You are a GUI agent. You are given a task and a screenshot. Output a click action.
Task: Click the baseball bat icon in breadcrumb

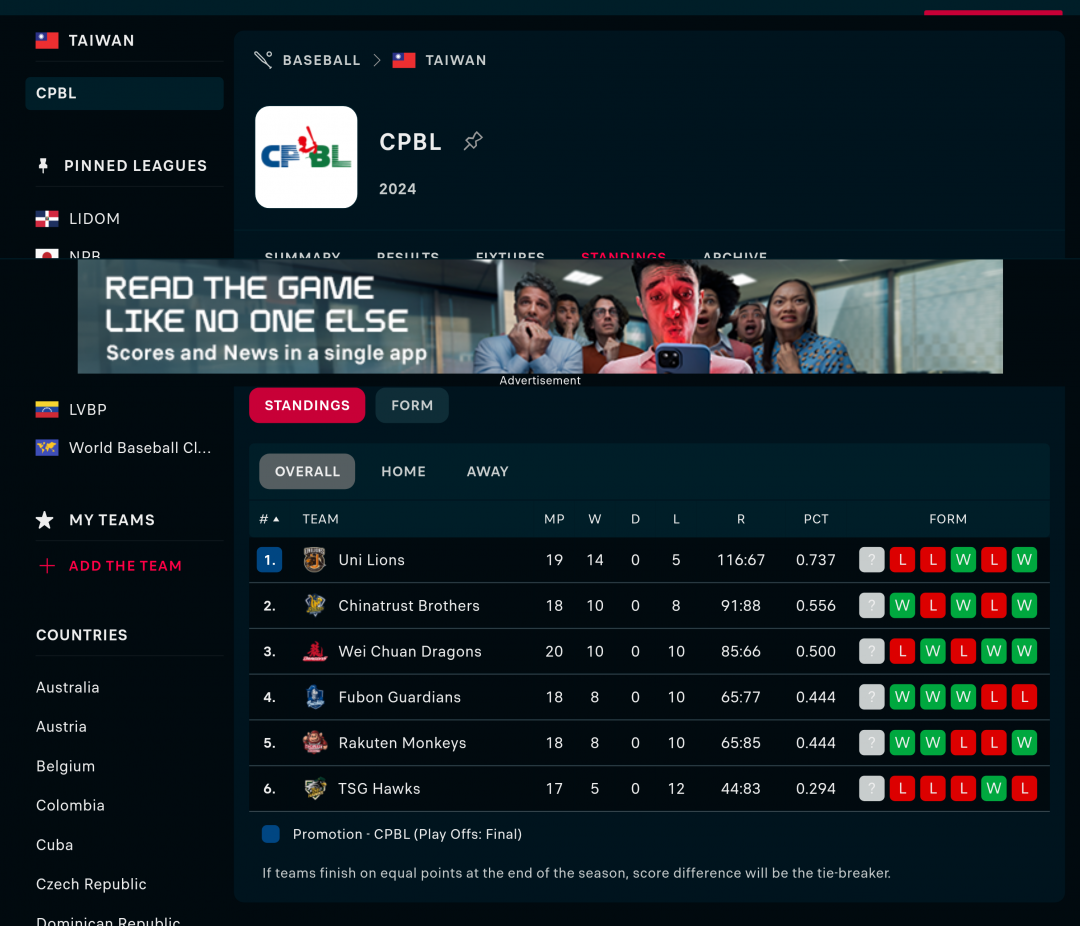click(263, 60)
